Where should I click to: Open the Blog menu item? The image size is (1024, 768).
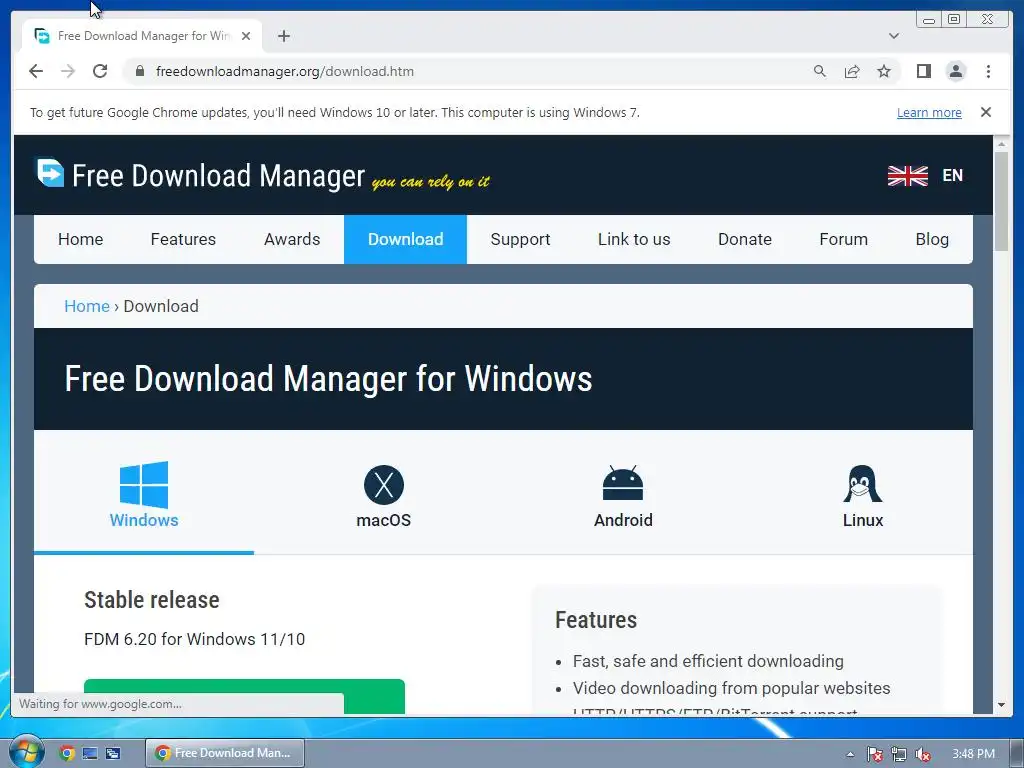click(x=932, y=239)
